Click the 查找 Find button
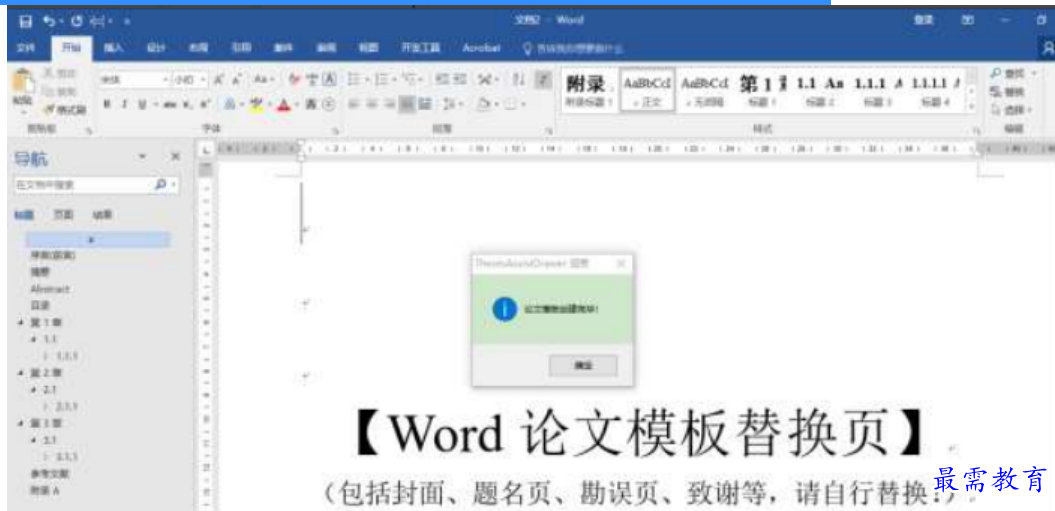 [x=1013, y=73]
